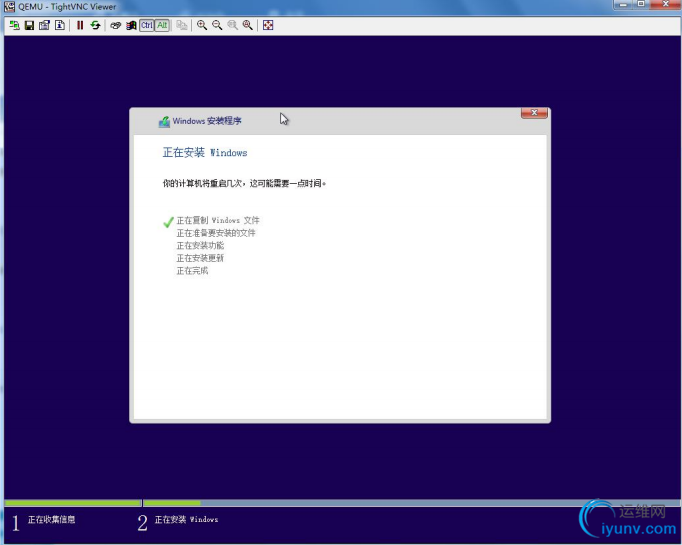Select the 正在安装更新 step

[200, 258]
